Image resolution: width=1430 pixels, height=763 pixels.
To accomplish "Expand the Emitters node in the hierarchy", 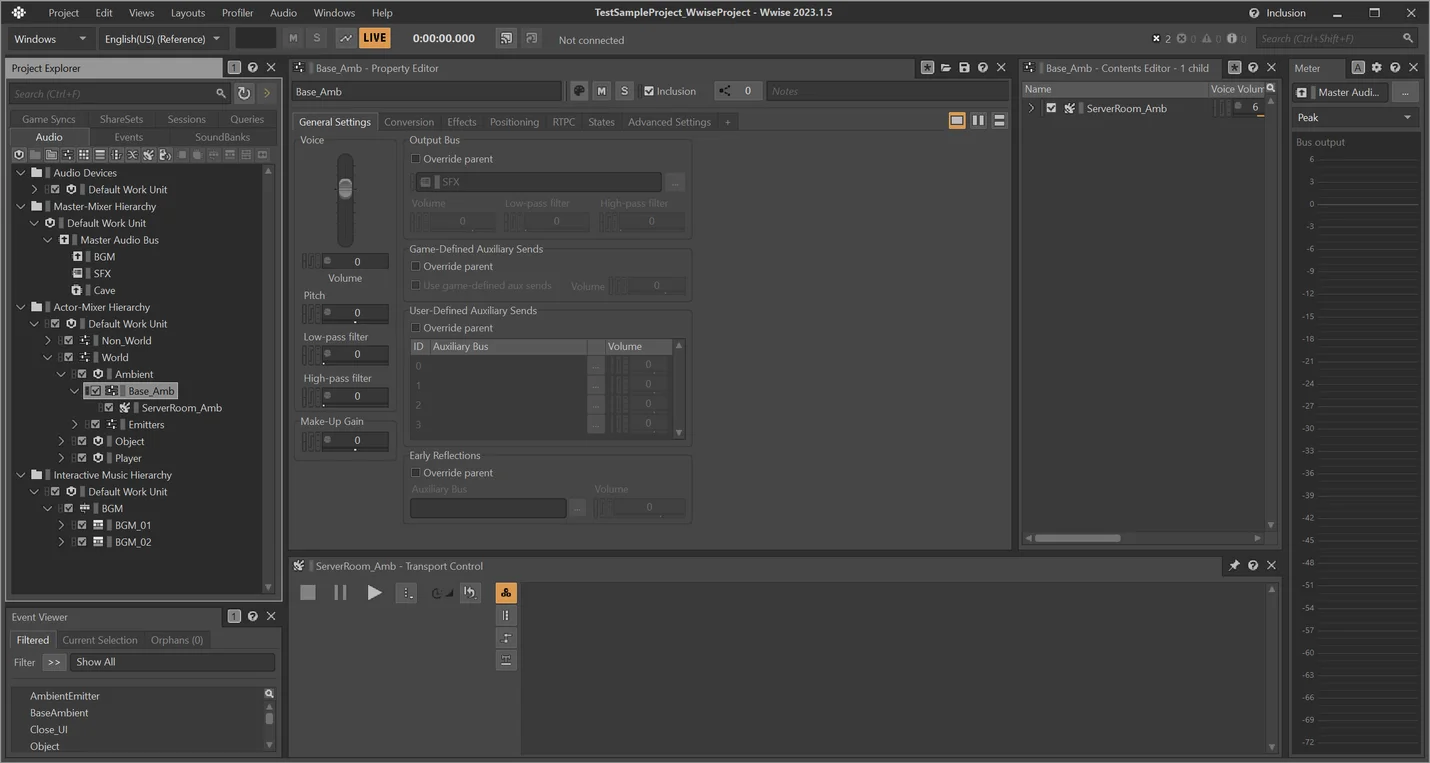I will tap(74, 424).
